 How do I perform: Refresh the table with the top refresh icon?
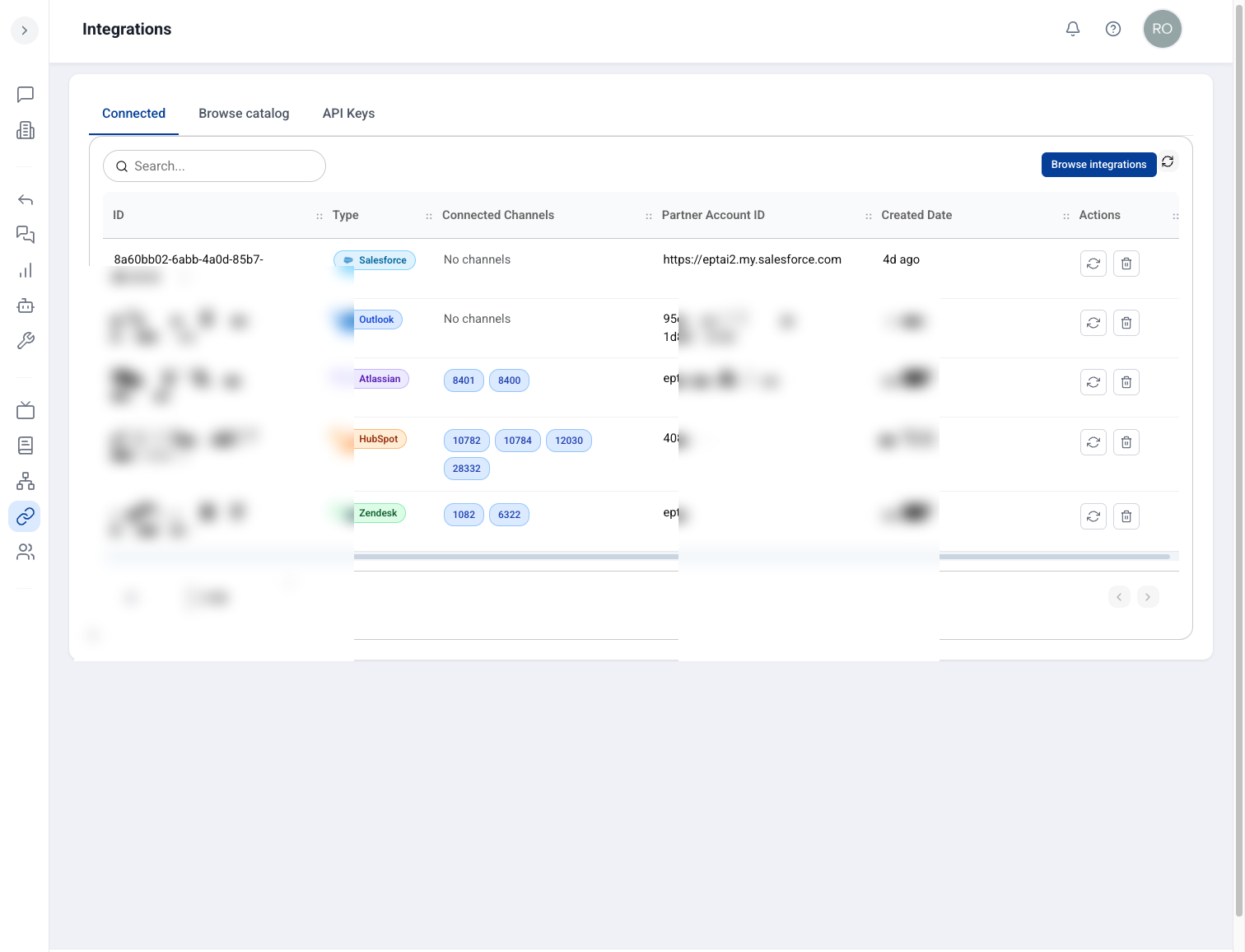coord(1168,162)
